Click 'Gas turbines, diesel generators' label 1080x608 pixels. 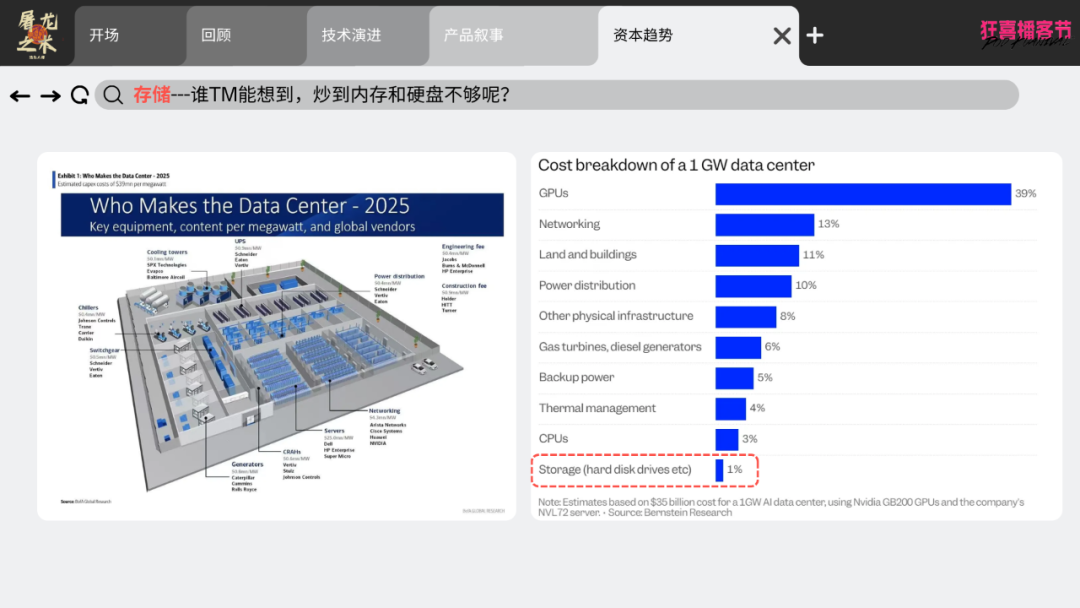click(620, 346)
